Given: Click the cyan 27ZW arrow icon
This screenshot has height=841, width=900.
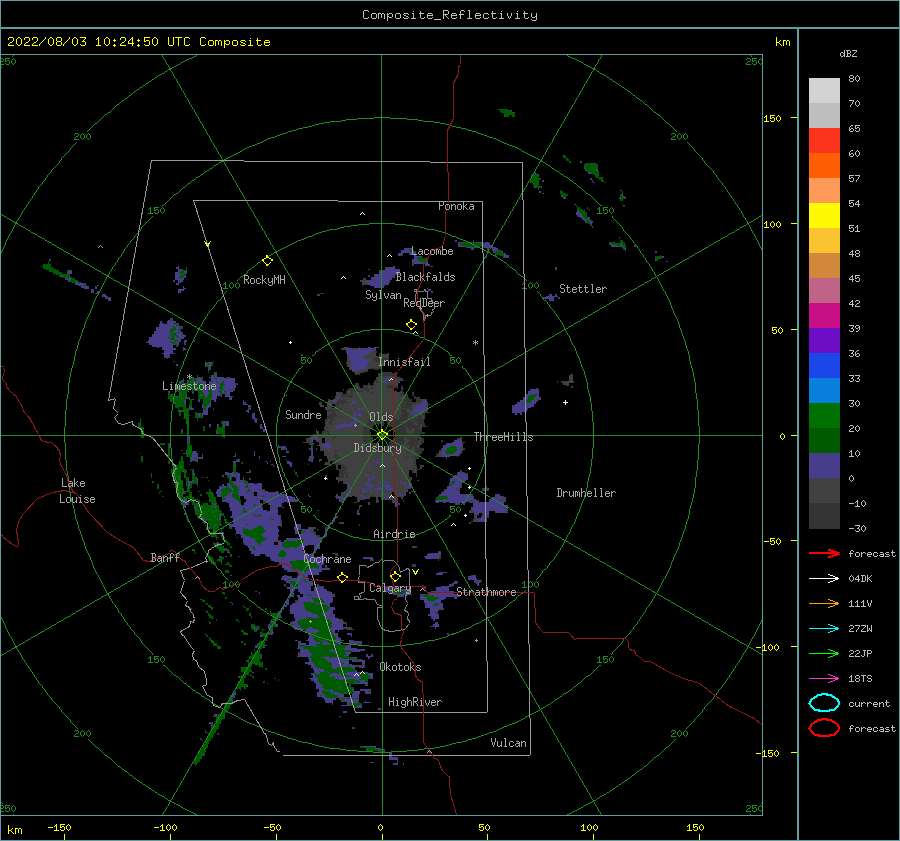Looking at the screenshot, I should coord(824,629).
